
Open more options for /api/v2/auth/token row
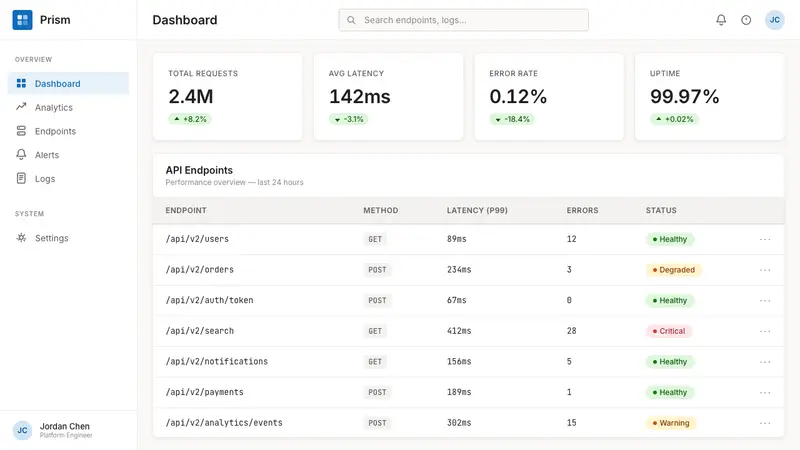[765, 301]
